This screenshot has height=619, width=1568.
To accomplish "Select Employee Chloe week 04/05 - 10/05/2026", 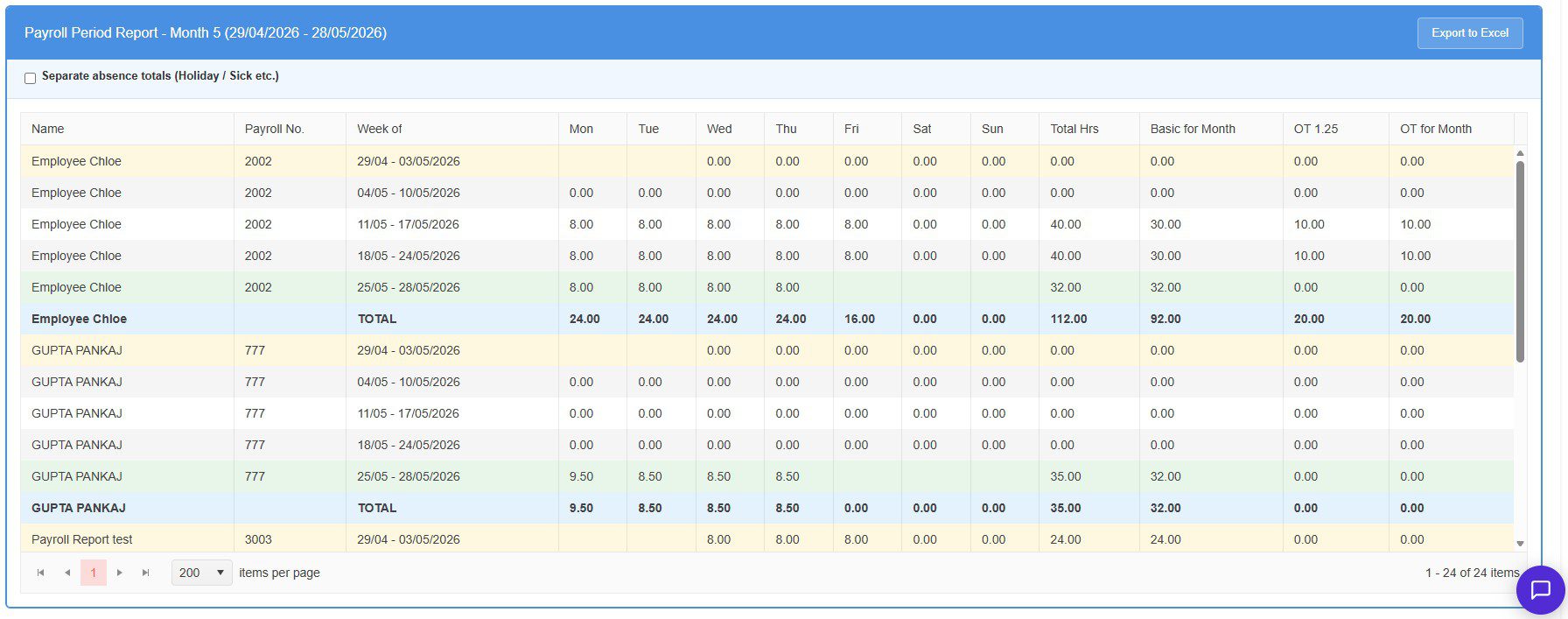I will click(767, 193).
